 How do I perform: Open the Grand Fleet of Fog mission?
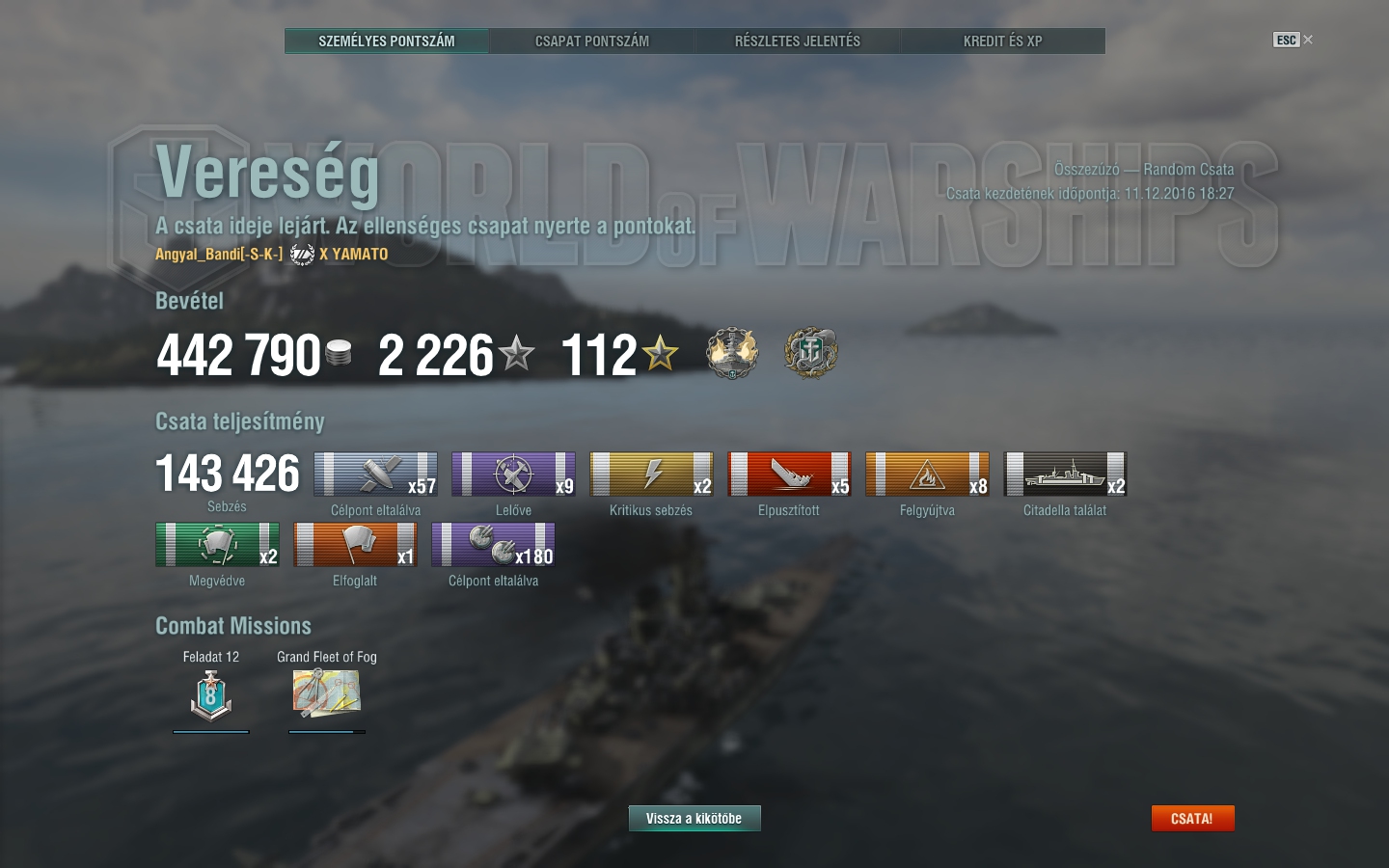[x=327, y=692]
